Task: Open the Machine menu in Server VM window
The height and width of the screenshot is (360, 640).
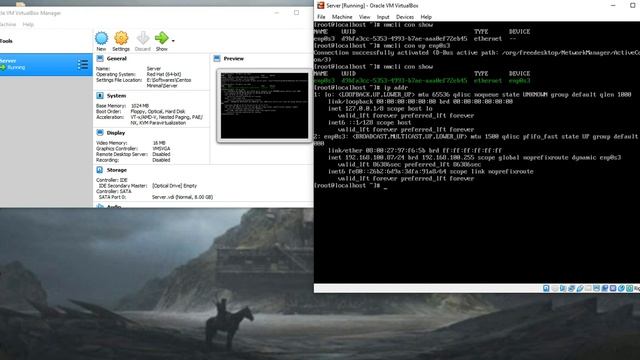Action: pyautogui.click(x=342, y=17)
